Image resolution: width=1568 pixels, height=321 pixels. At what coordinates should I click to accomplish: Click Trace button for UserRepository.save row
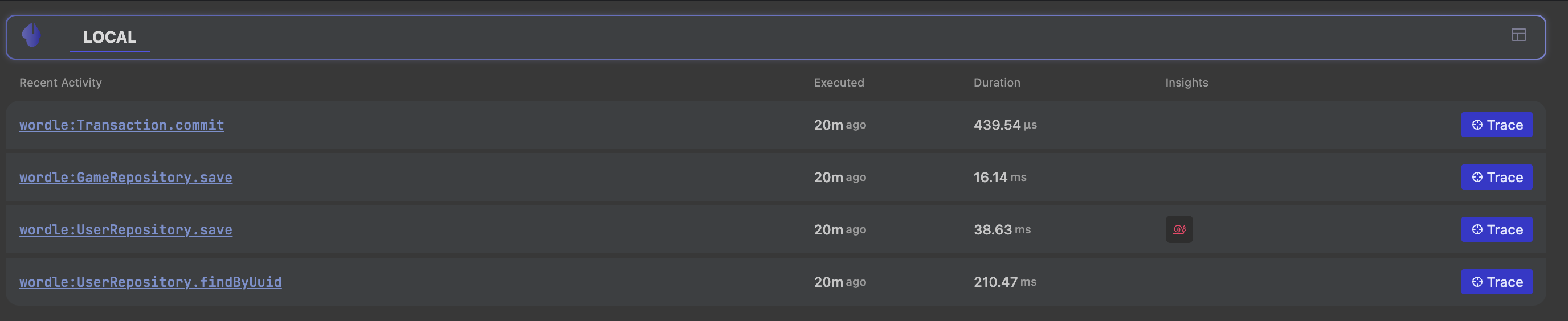point(1497,230)
